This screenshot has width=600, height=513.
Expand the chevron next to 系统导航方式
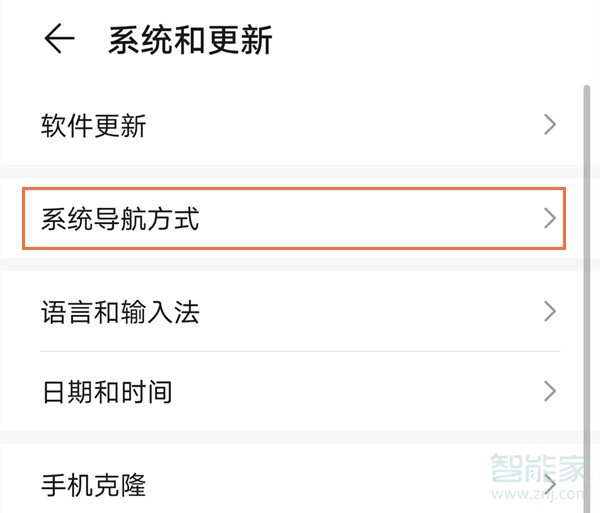549,219
